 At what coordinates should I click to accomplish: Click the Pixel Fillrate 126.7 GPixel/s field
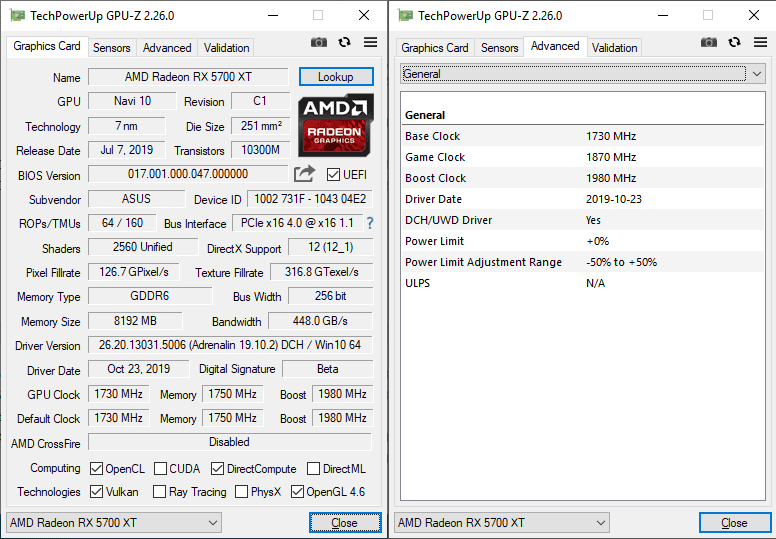click(134, 272)
